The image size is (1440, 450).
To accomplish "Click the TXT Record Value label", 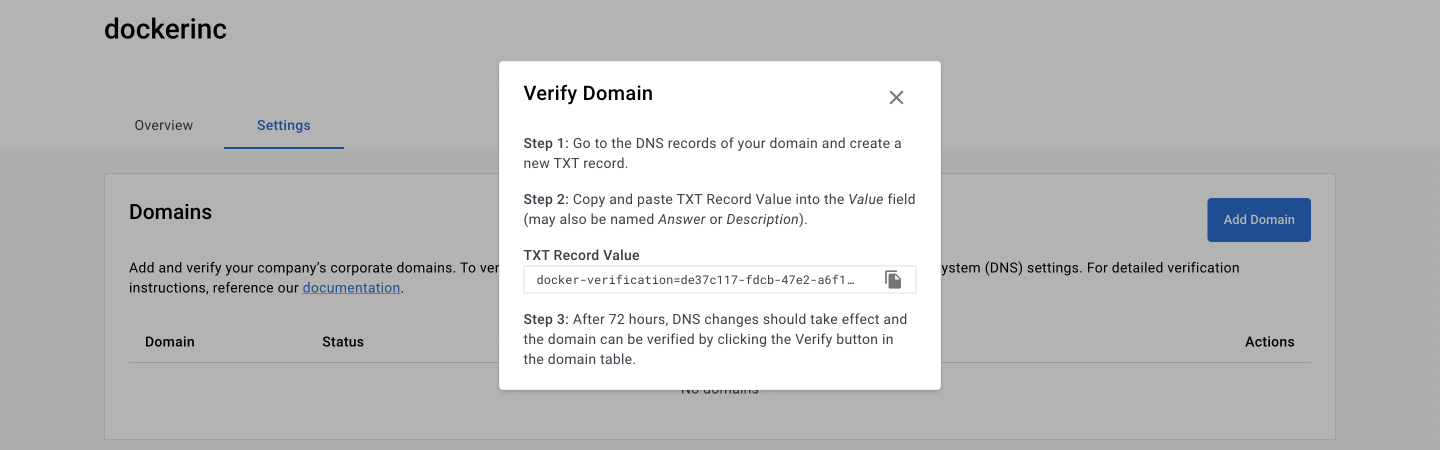I will [x=582, y=255].
